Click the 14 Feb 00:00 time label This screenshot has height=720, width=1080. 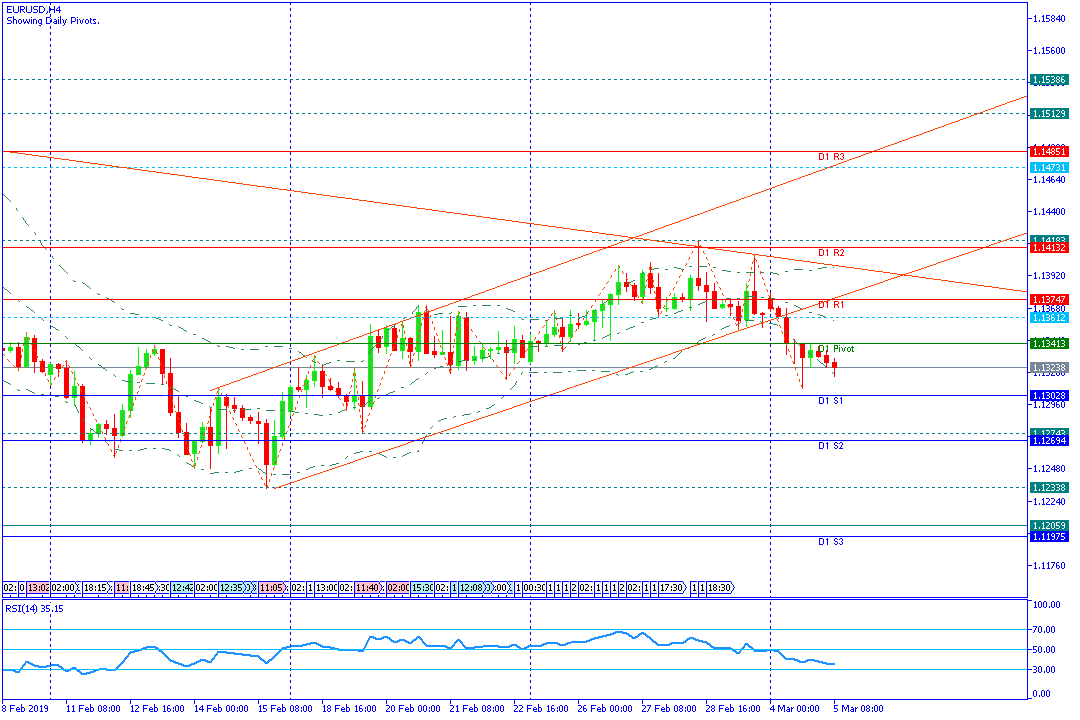coord(220,708)
